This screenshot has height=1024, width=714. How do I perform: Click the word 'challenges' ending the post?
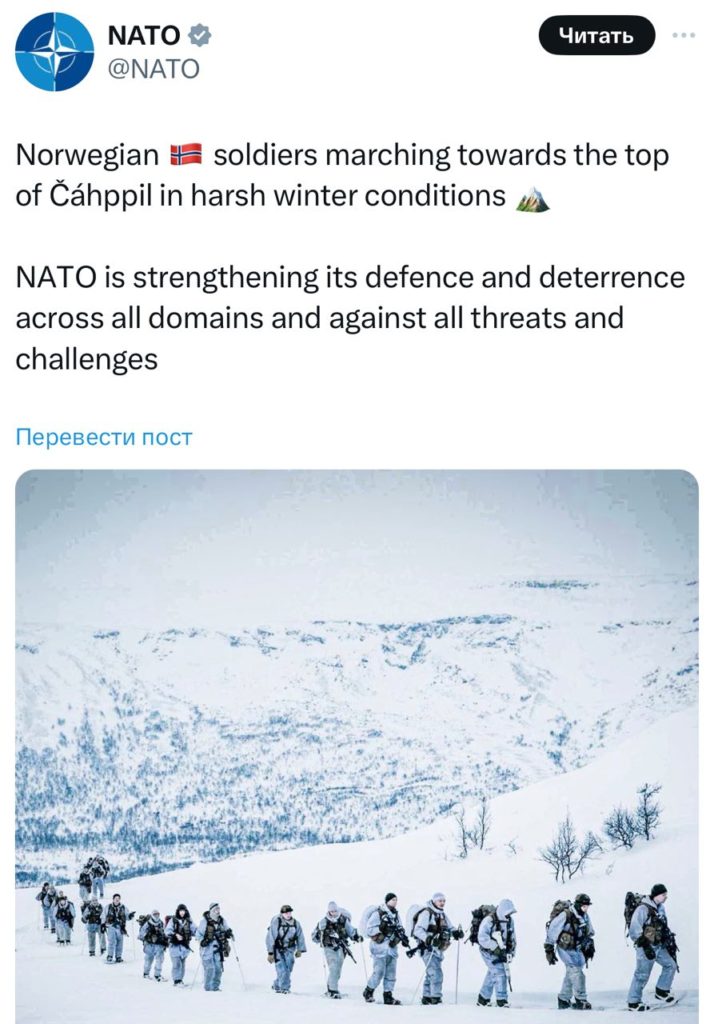click(87, 360)
